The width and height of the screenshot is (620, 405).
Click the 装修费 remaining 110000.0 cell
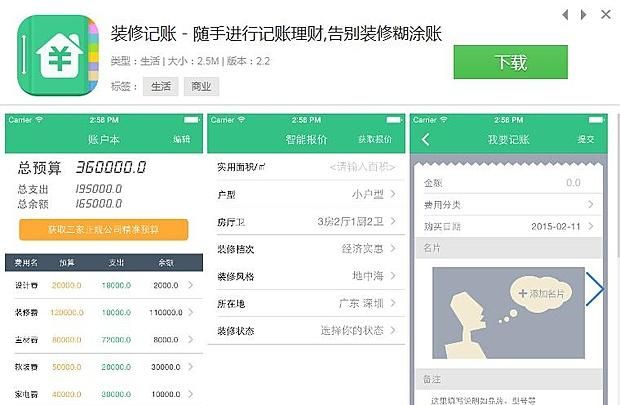(166, 312)
